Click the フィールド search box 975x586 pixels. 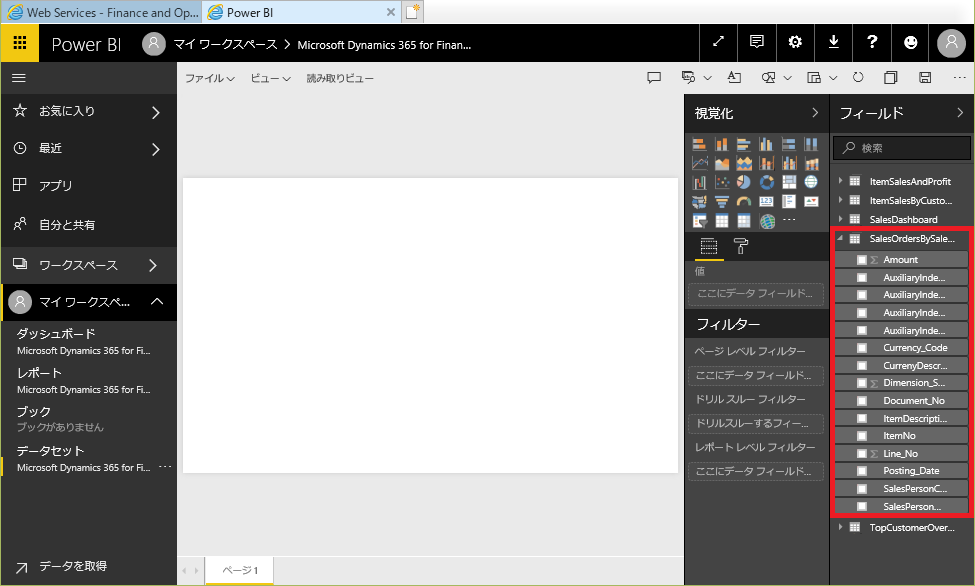pyautogui.click(x=902, y=148)
